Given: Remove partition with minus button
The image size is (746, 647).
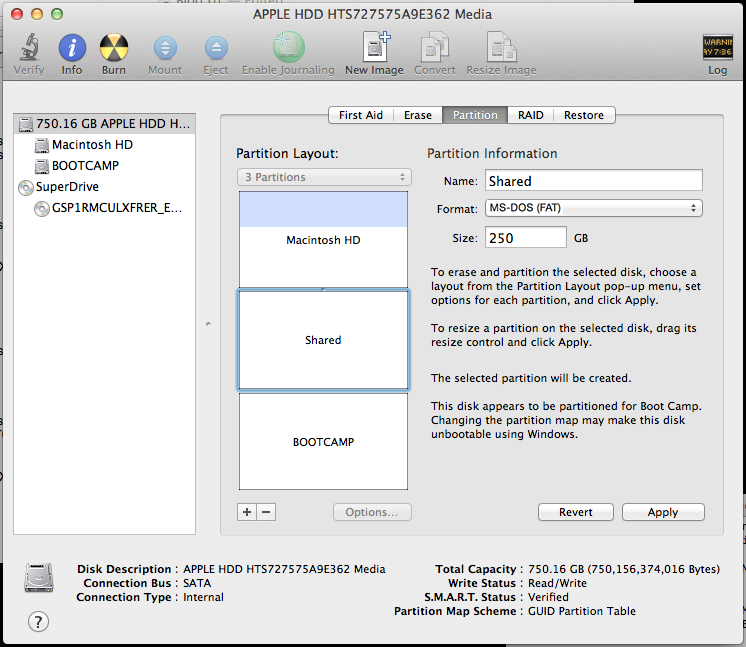Looking at the screenshot, I should (x=266, y=512).
